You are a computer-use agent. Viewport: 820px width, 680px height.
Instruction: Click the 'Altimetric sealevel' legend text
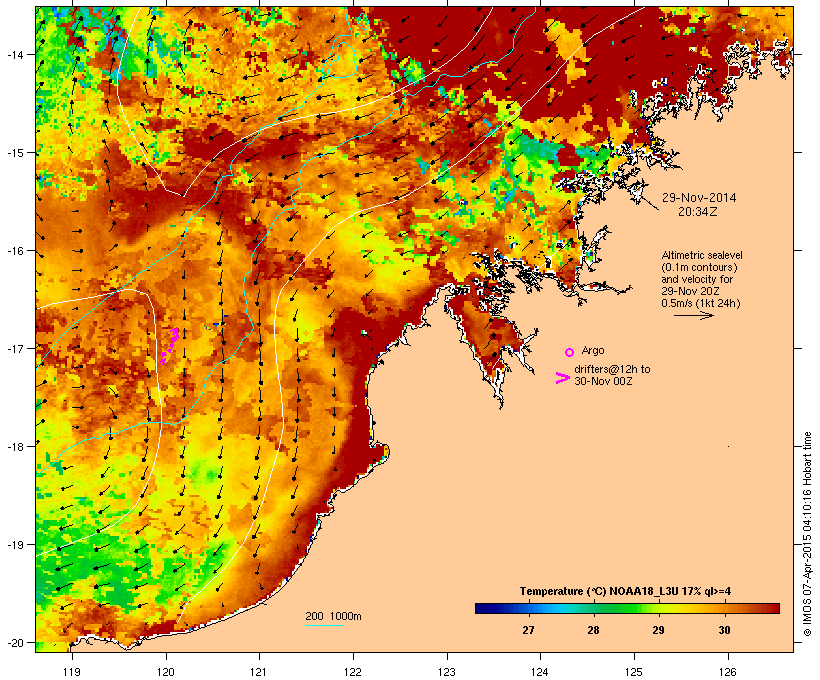(702, 255)
